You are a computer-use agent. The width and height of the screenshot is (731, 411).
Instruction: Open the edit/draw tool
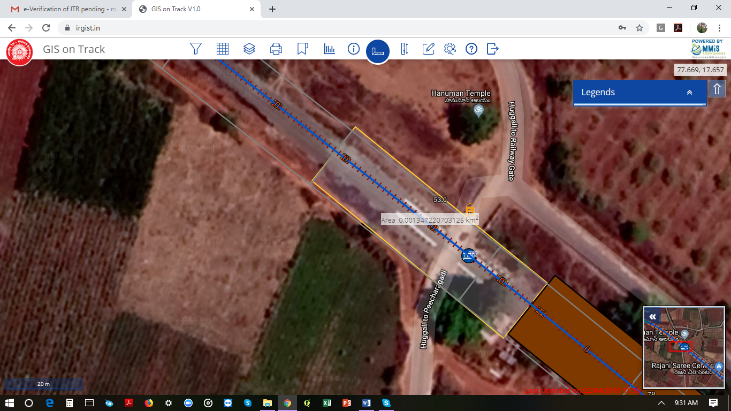click(x=428, y=49)
